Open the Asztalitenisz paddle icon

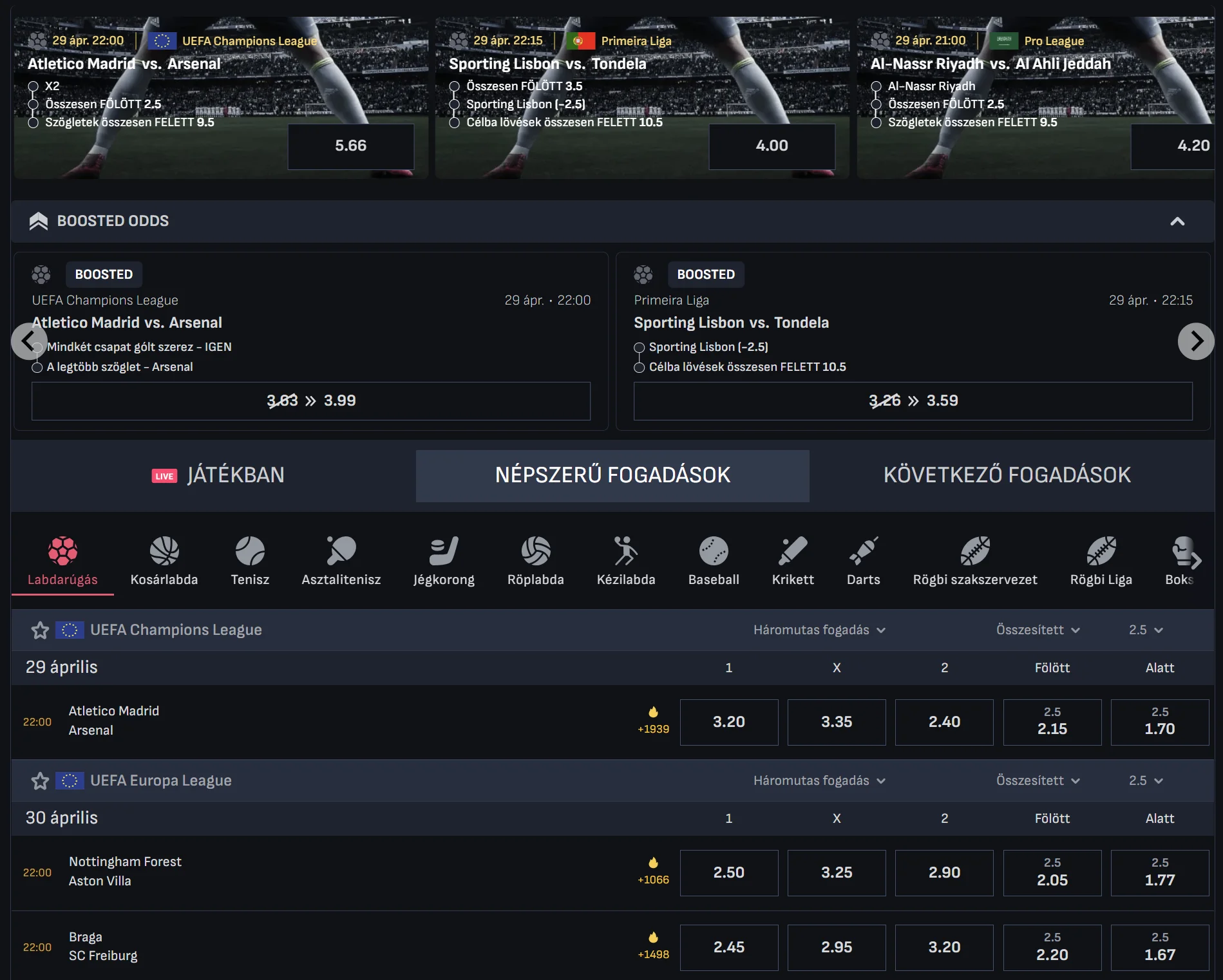341,551
